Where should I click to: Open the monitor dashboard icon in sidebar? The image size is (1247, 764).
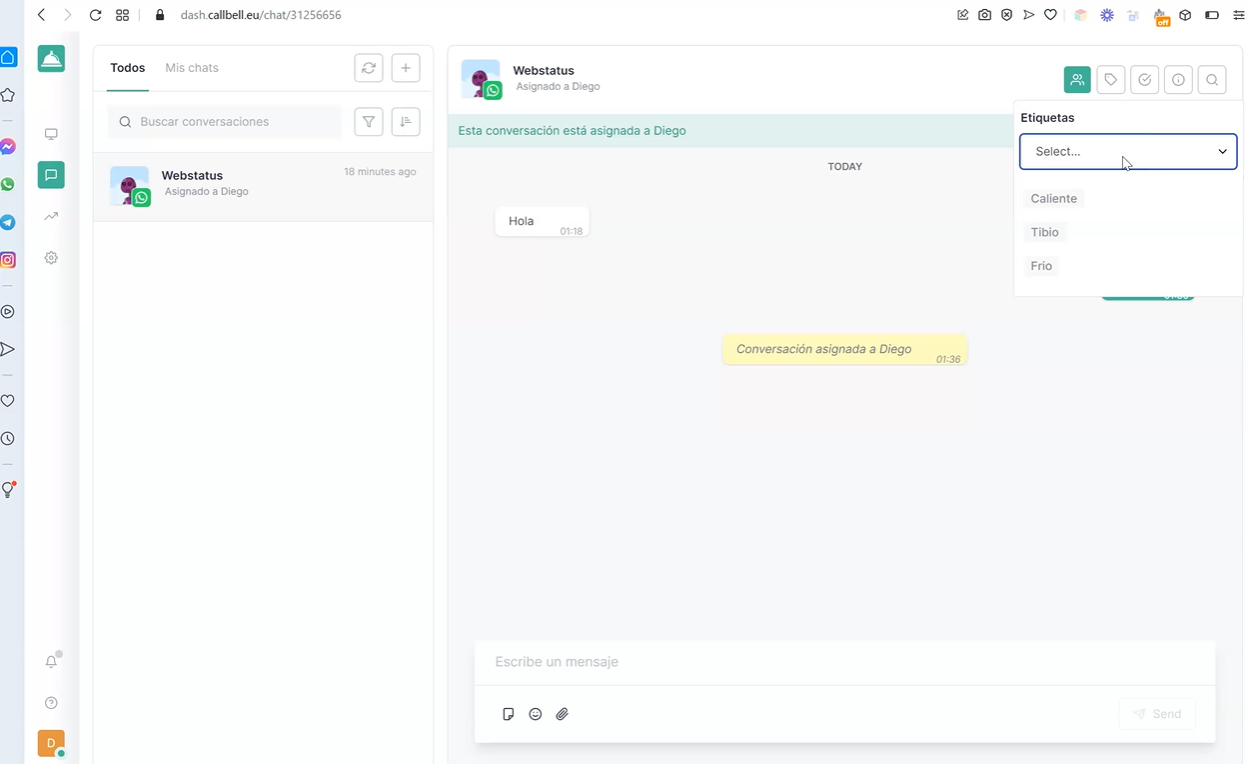(51, 134)
